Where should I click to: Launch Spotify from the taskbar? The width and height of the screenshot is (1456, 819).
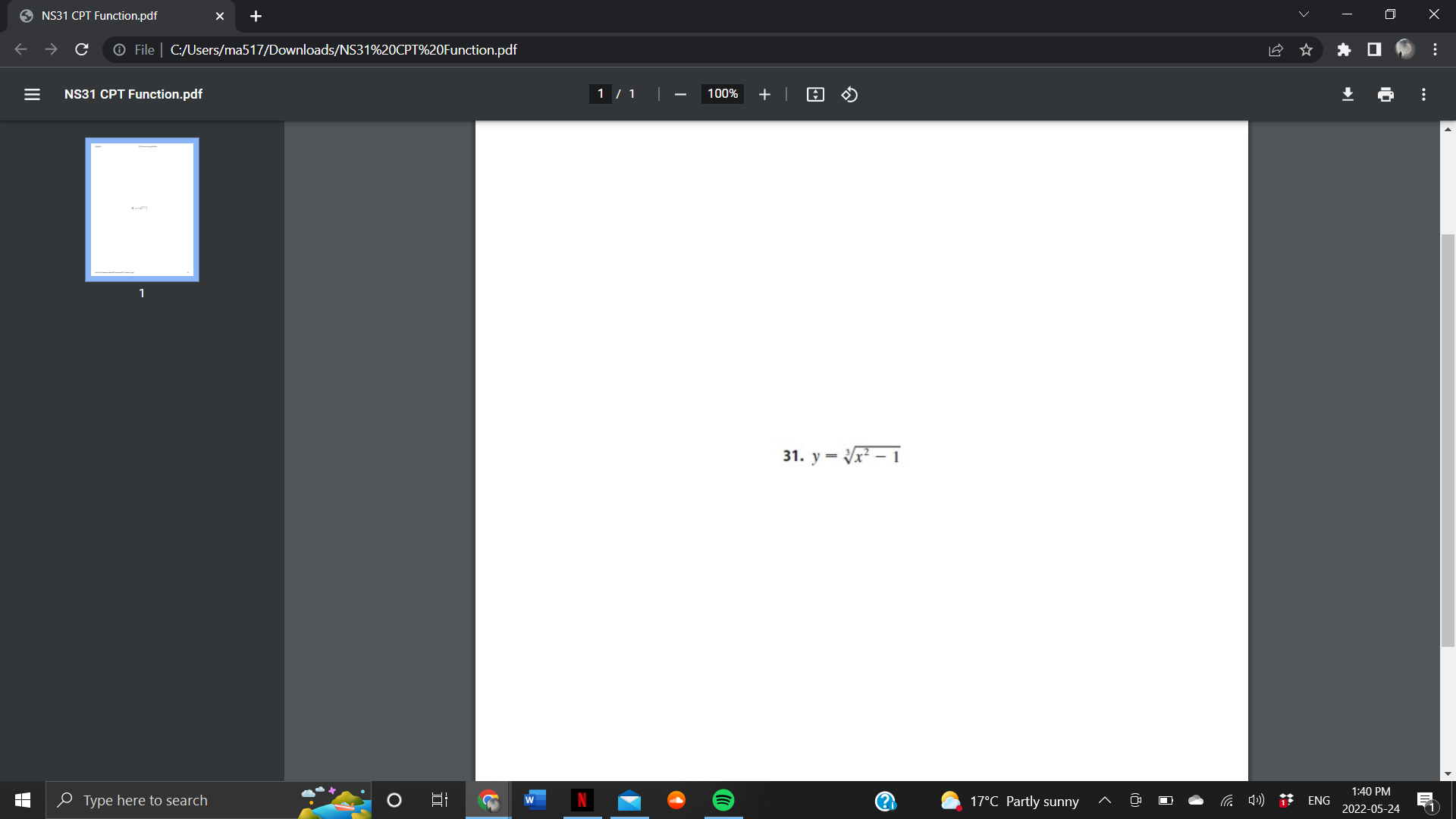[723, 799]
